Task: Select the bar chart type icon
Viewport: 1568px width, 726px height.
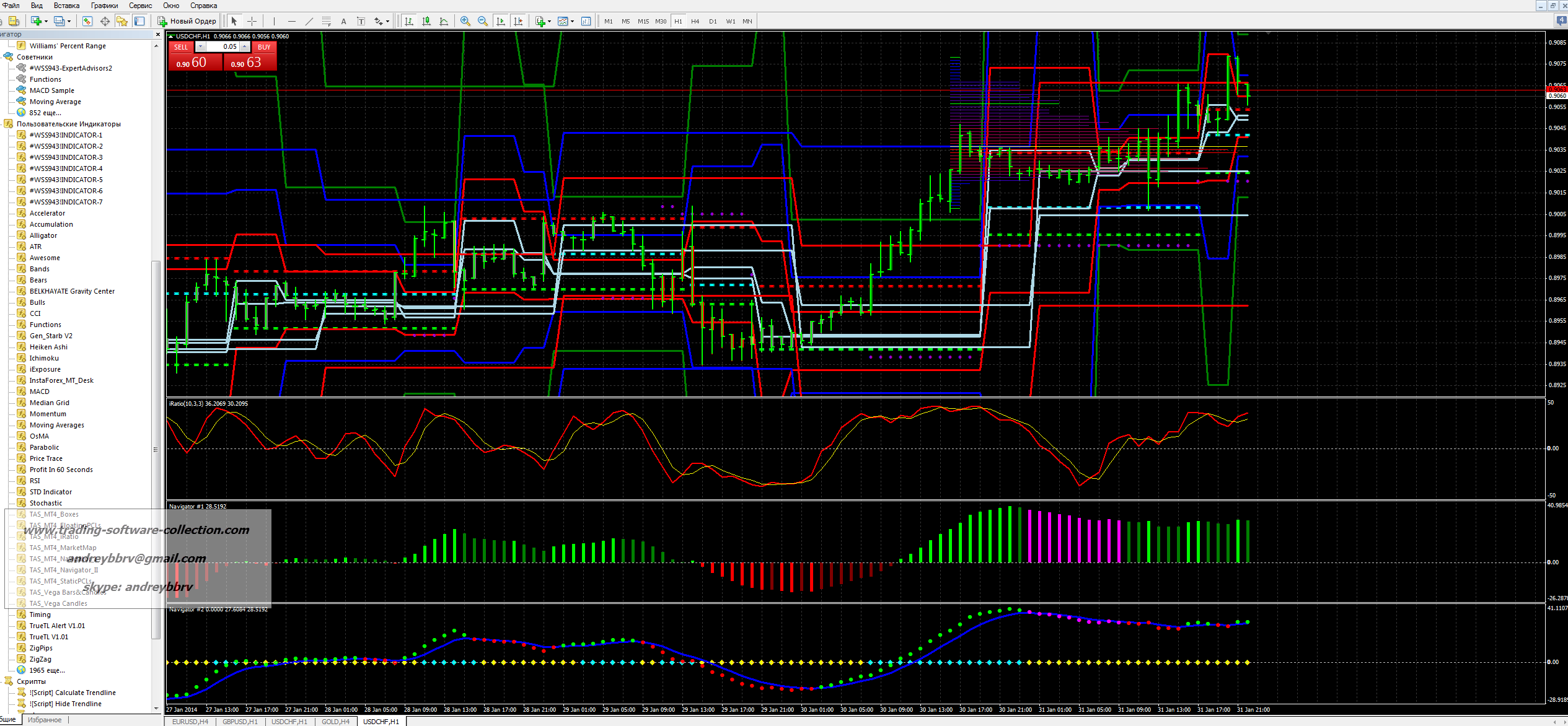Action: pos(409,21)
